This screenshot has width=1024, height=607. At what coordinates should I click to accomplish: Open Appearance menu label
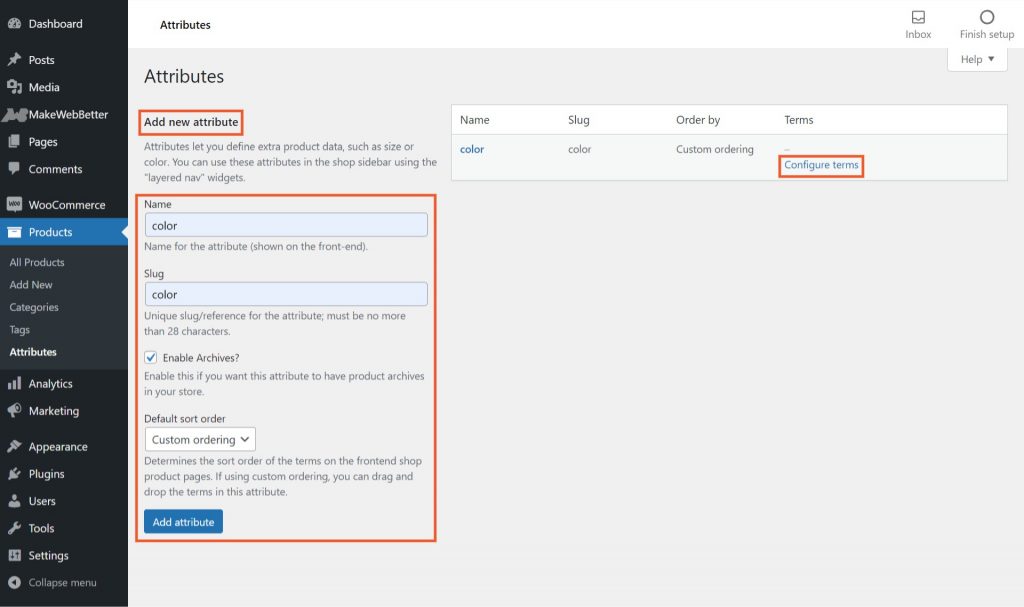point(58,447)
